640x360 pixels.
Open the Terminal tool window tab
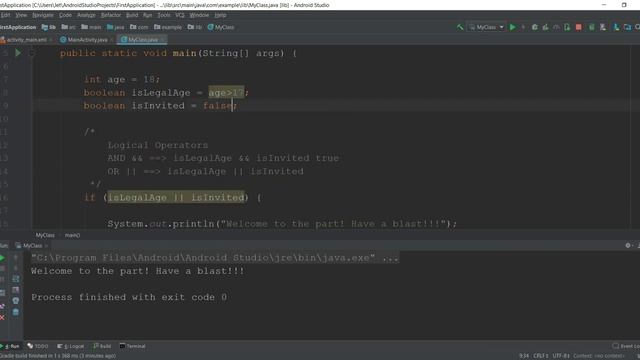132,346
